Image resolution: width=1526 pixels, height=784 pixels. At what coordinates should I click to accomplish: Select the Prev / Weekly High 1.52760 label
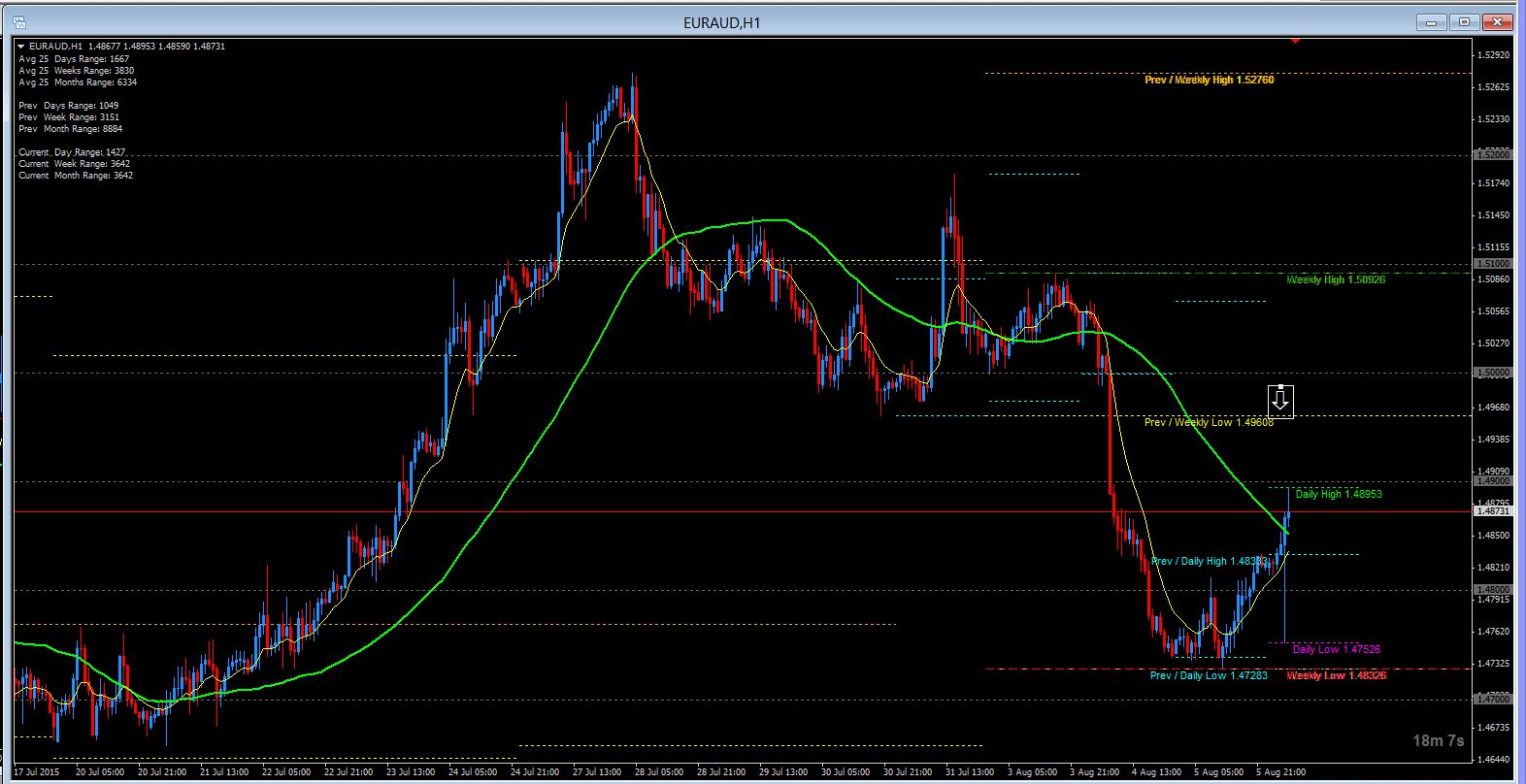[x=1209, y=80]
